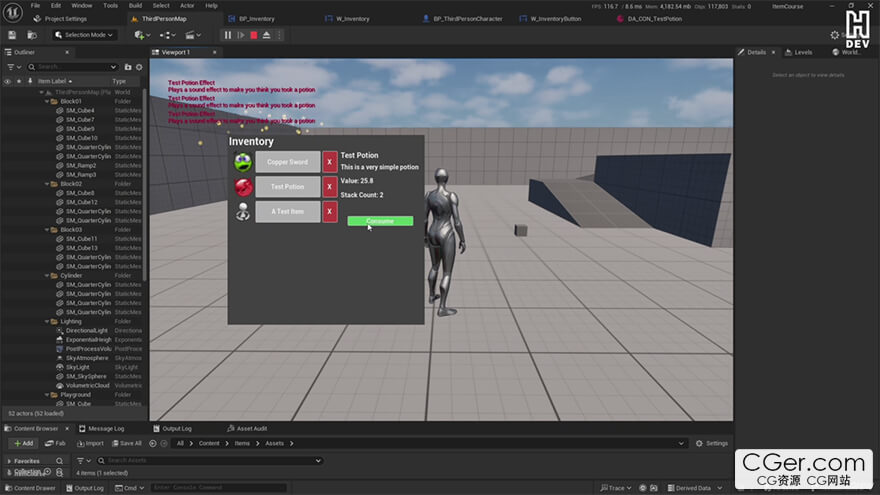Open the Selection Mode dropdown
The image size is (880, 495).
tap(86, 35)
